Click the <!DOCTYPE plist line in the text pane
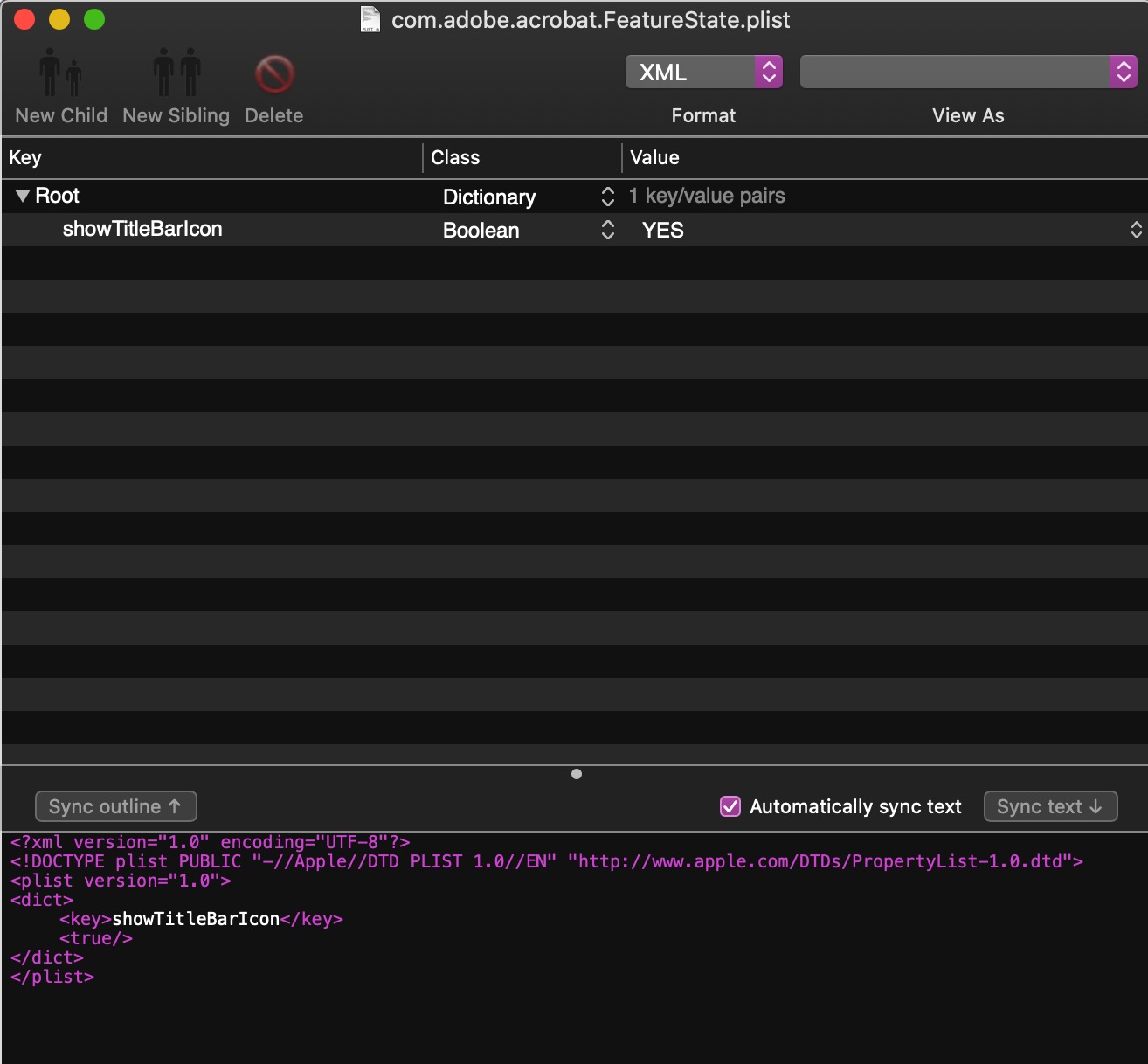Screen dimensions: 1148x1064 [547, 861]
